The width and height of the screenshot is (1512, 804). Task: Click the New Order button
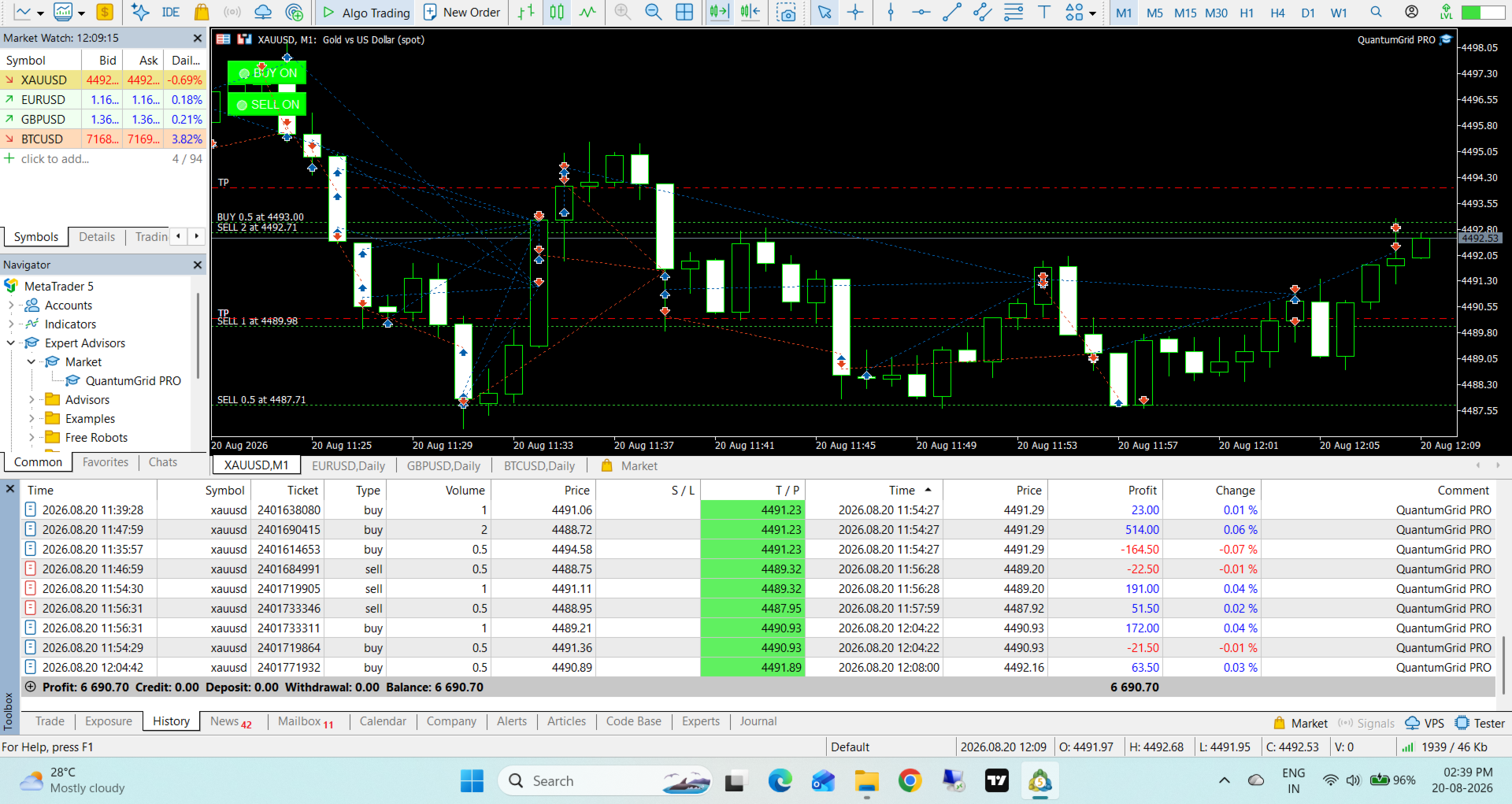coord(462,12)
